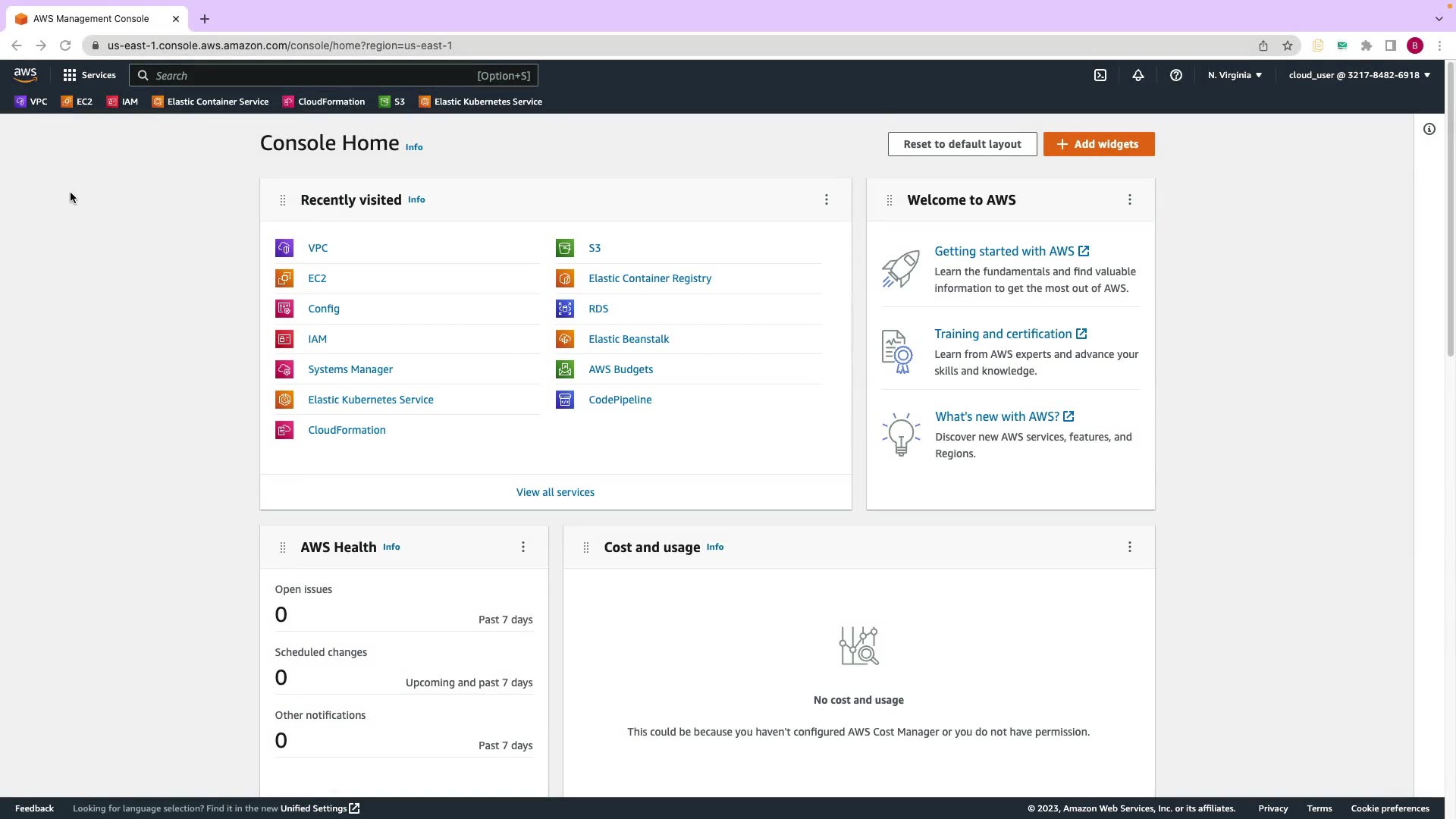Image resolution: width=1456 pixels, height=819 pixels.
Task: Click the AWS logo home icon
Action: (25, 75)
